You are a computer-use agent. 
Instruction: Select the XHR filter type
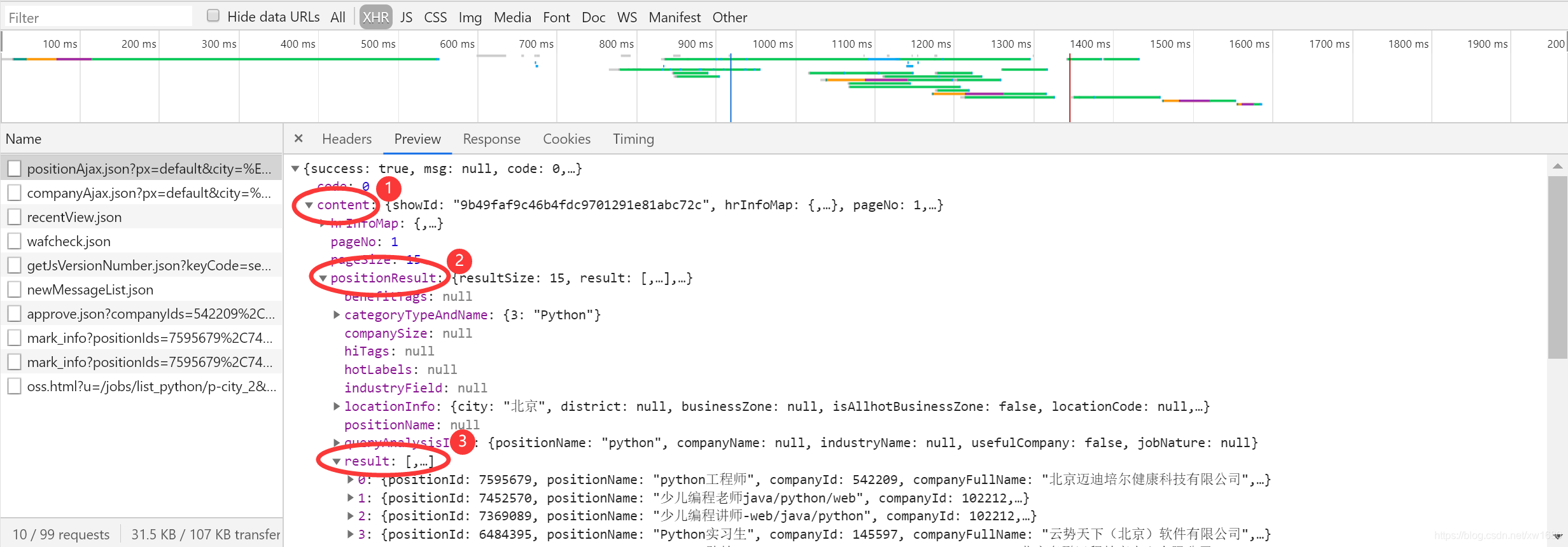[x=375, y=17]
